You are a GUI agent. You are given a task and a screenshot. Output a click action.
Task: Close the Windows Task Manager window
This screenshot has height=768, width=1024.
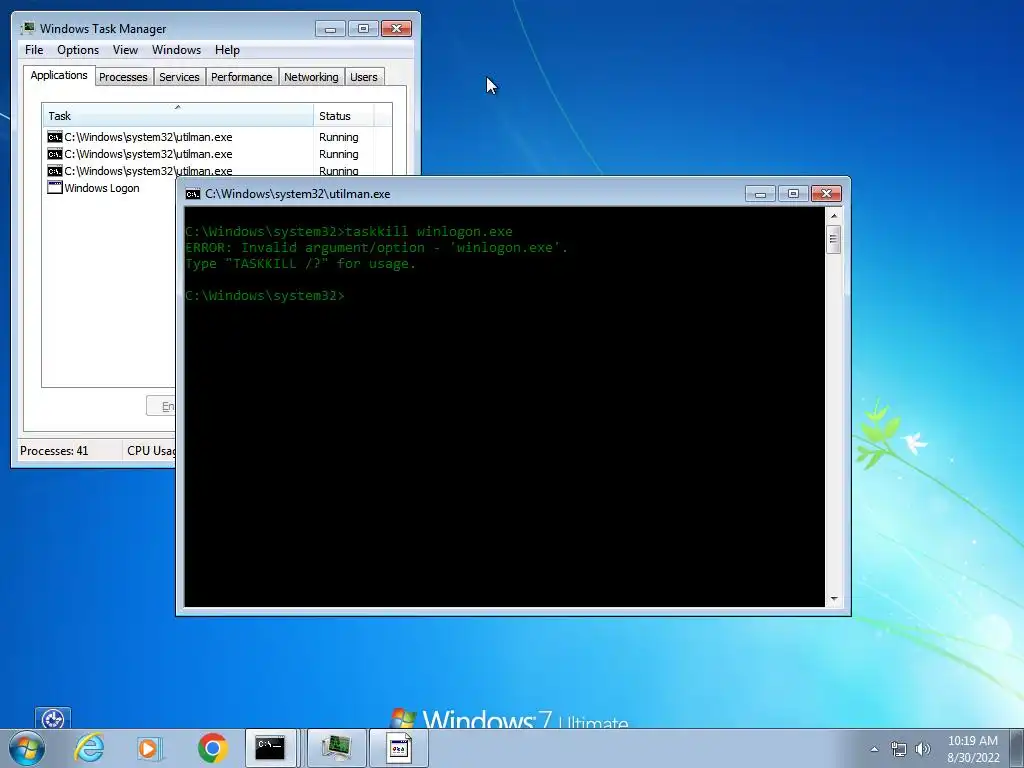click(396, 29)
